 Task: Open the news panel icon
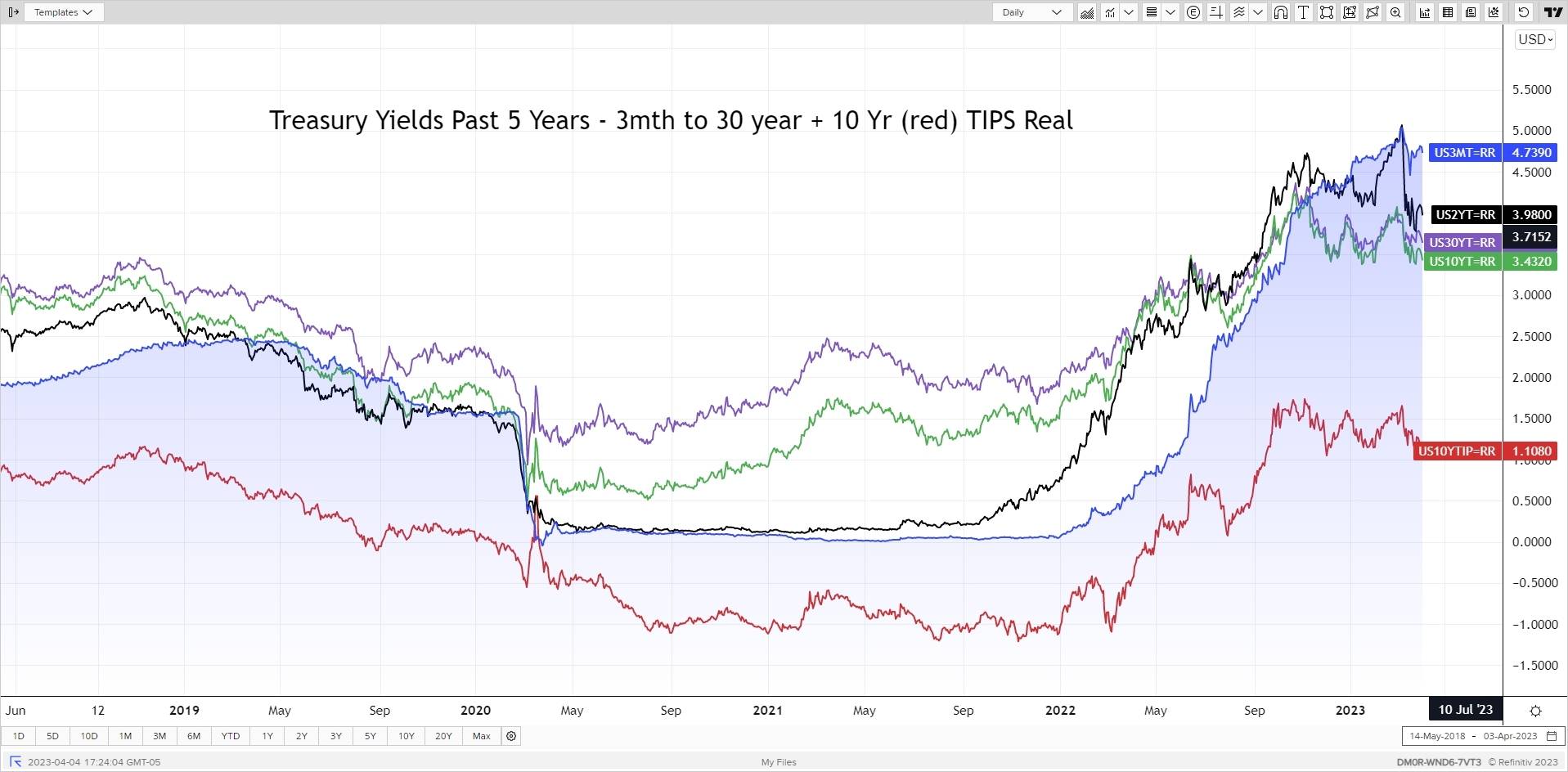coord(1471,12)
